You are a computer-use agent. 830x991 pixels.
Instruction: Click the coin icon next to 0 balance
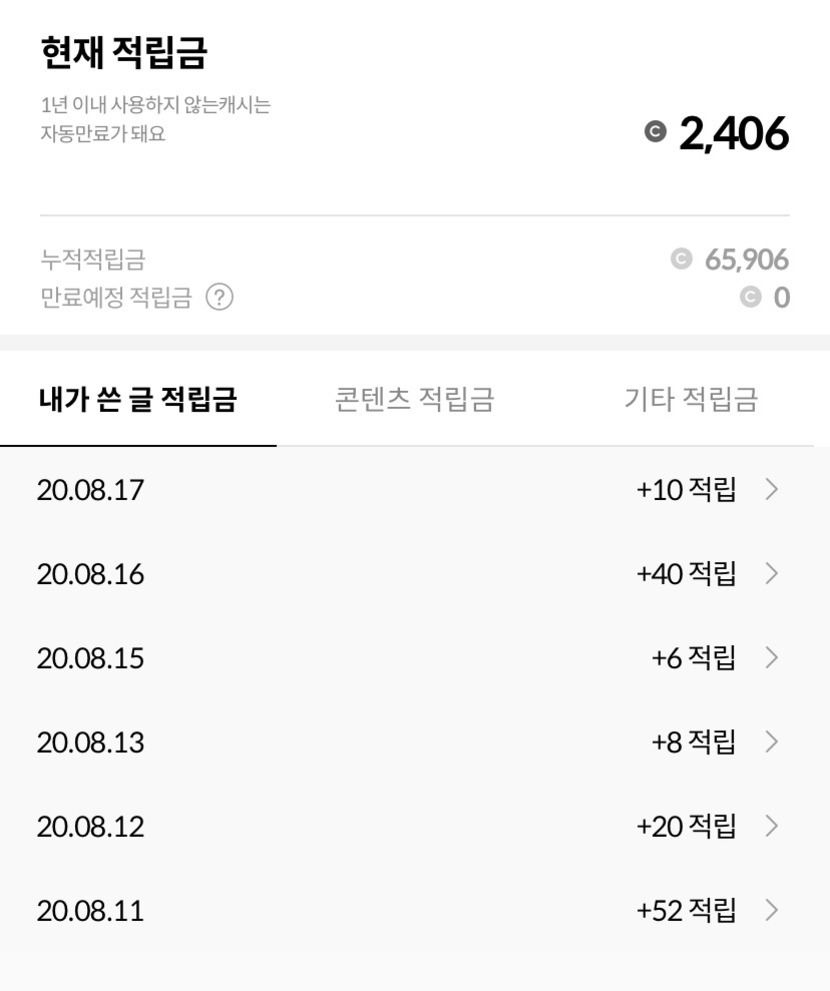tap(751, 297)
